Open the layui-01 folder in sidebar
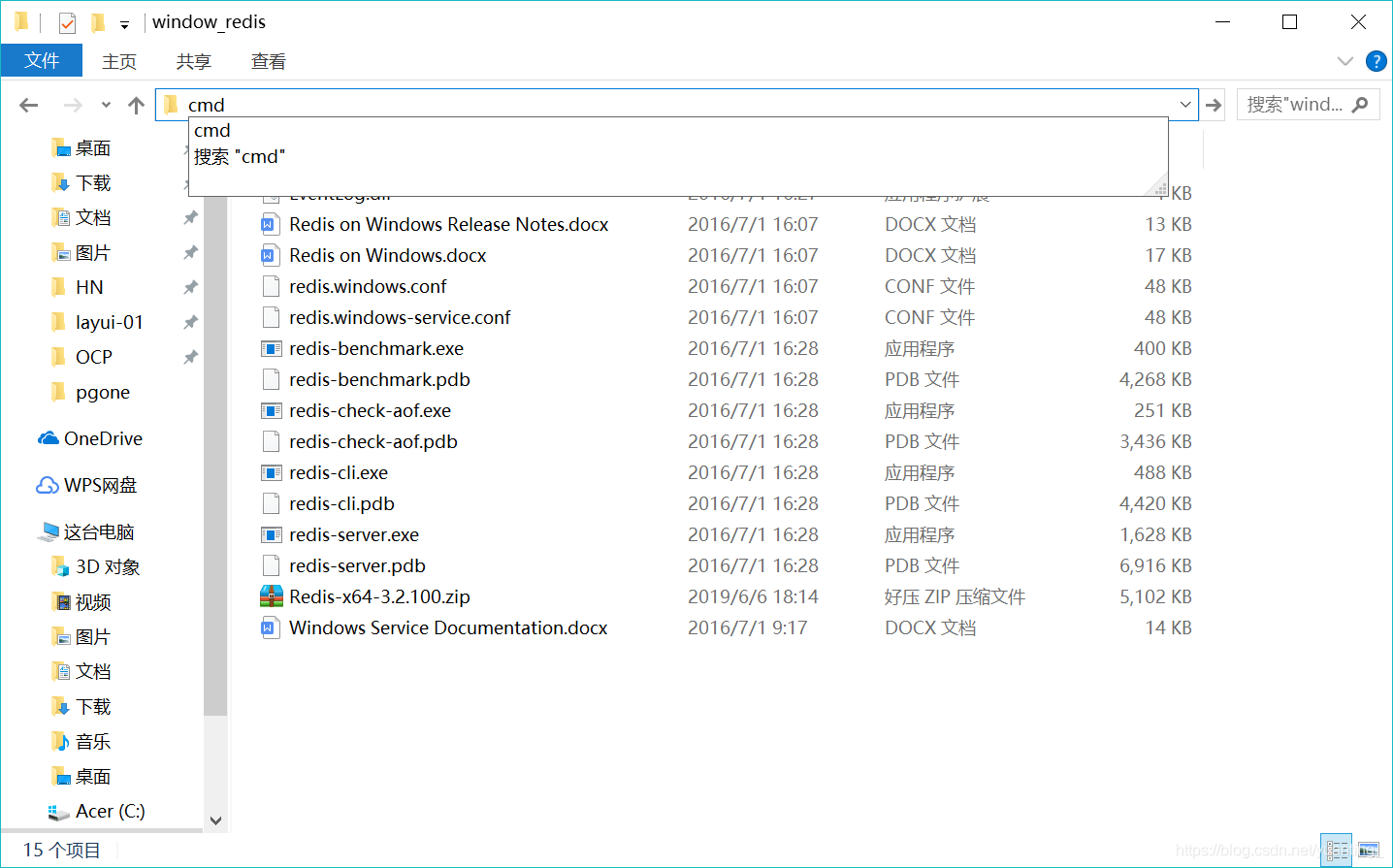Viewport: 1393px width, 868px height. pos(109,323)
